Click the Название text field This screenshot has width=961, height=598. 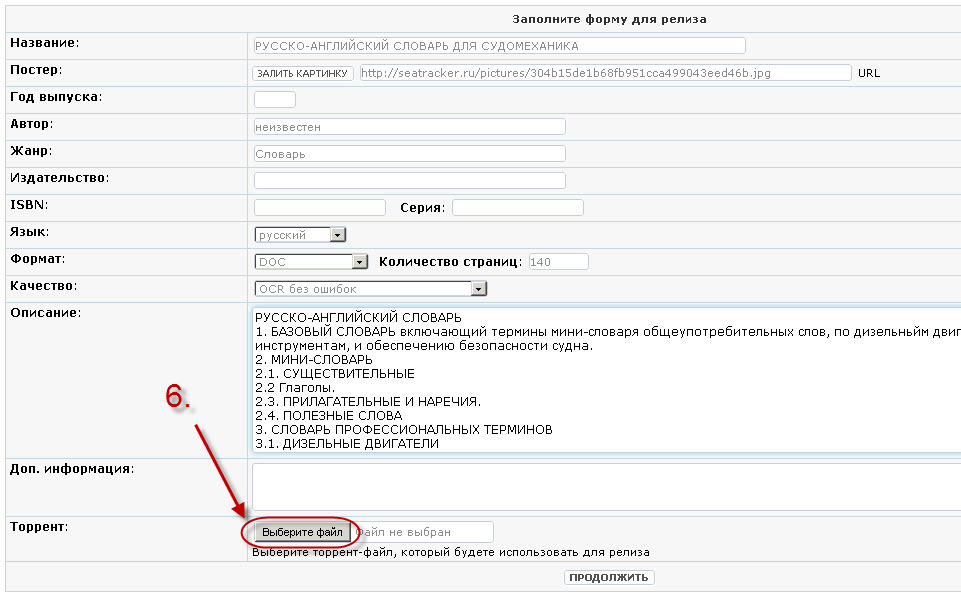coord(499,46)
